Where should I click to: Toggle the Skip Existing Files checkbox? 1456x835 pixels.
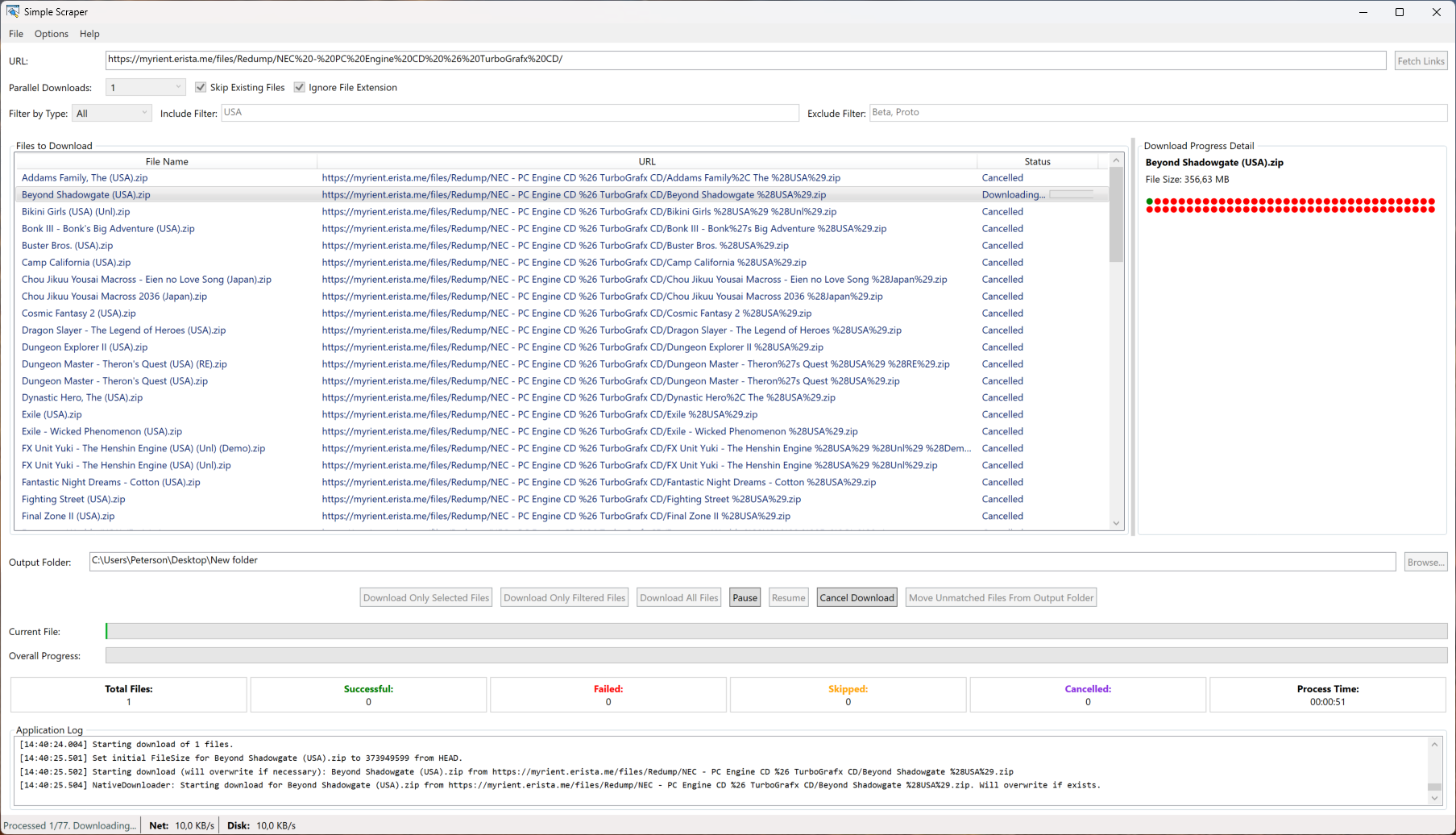pyautogui.click(x=201, y=87)
